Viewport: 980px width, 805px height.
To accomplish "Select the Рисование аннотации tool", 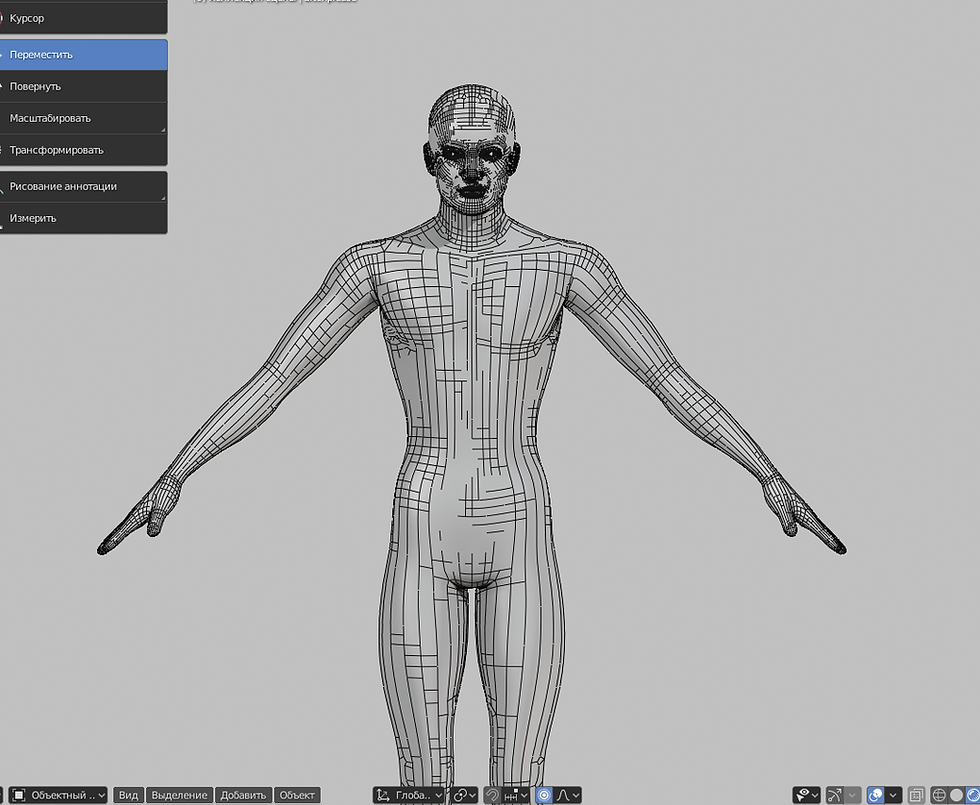I will click(x=83, y=186).
